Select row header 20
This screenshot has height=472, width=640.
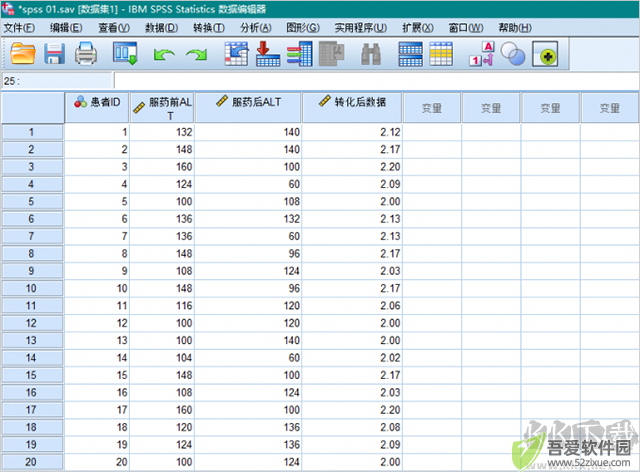pos(32,462)
